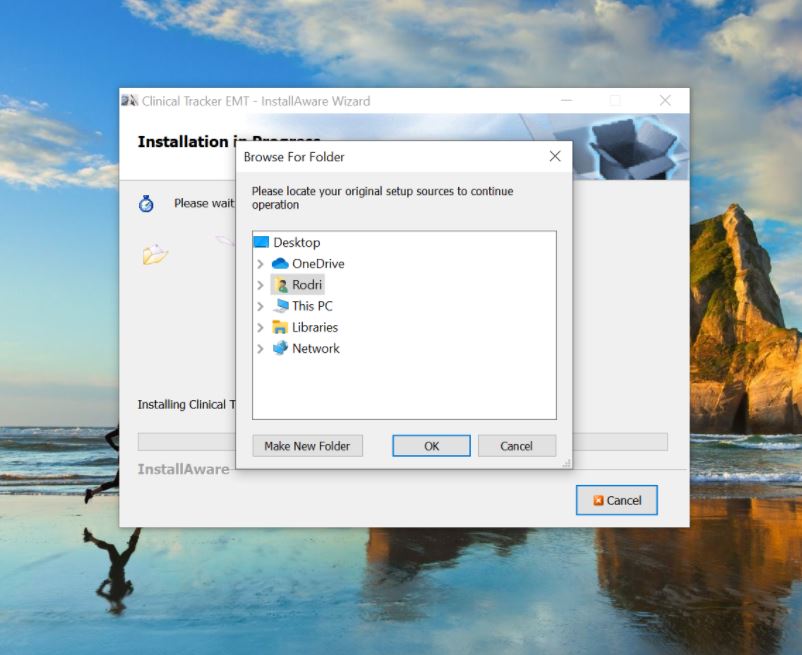The height and width of the screenshot is (655, 802).
Task: Close the Browse For Folder dialog
Action: (x=555, y=156)
